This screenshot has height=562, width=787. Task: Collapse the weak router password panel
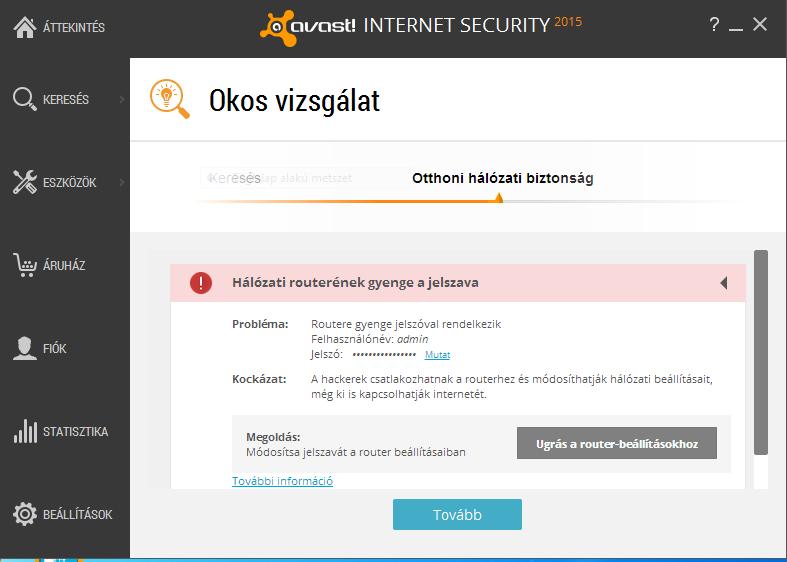pyautogui.click(x=723, y=283)
